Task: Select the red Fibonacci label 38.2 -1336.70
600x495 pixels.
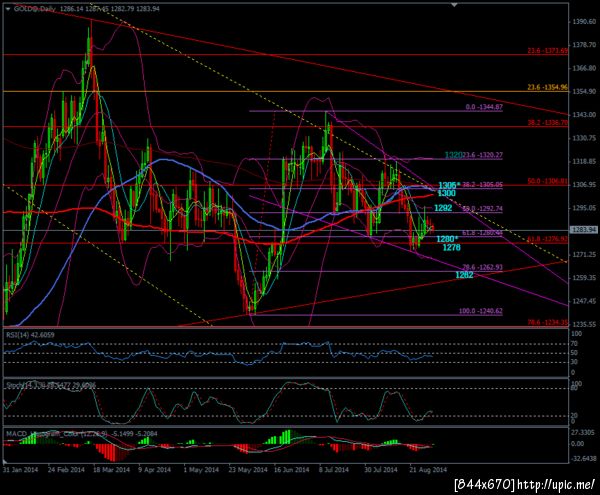Action: pos(548,123)
